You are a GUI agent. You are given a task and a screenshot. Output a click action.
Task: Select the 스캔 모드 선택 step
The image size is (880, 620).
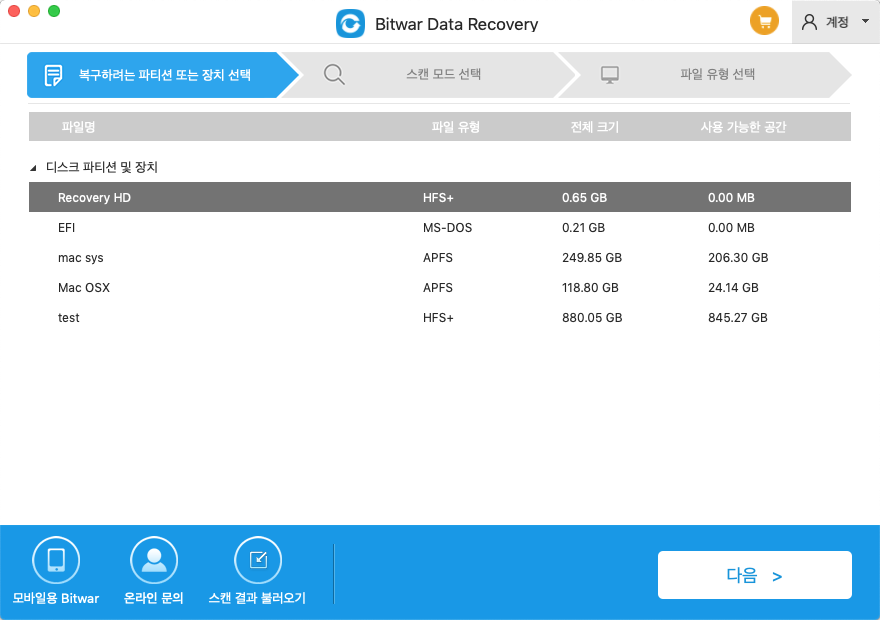[x=430, y=75]
